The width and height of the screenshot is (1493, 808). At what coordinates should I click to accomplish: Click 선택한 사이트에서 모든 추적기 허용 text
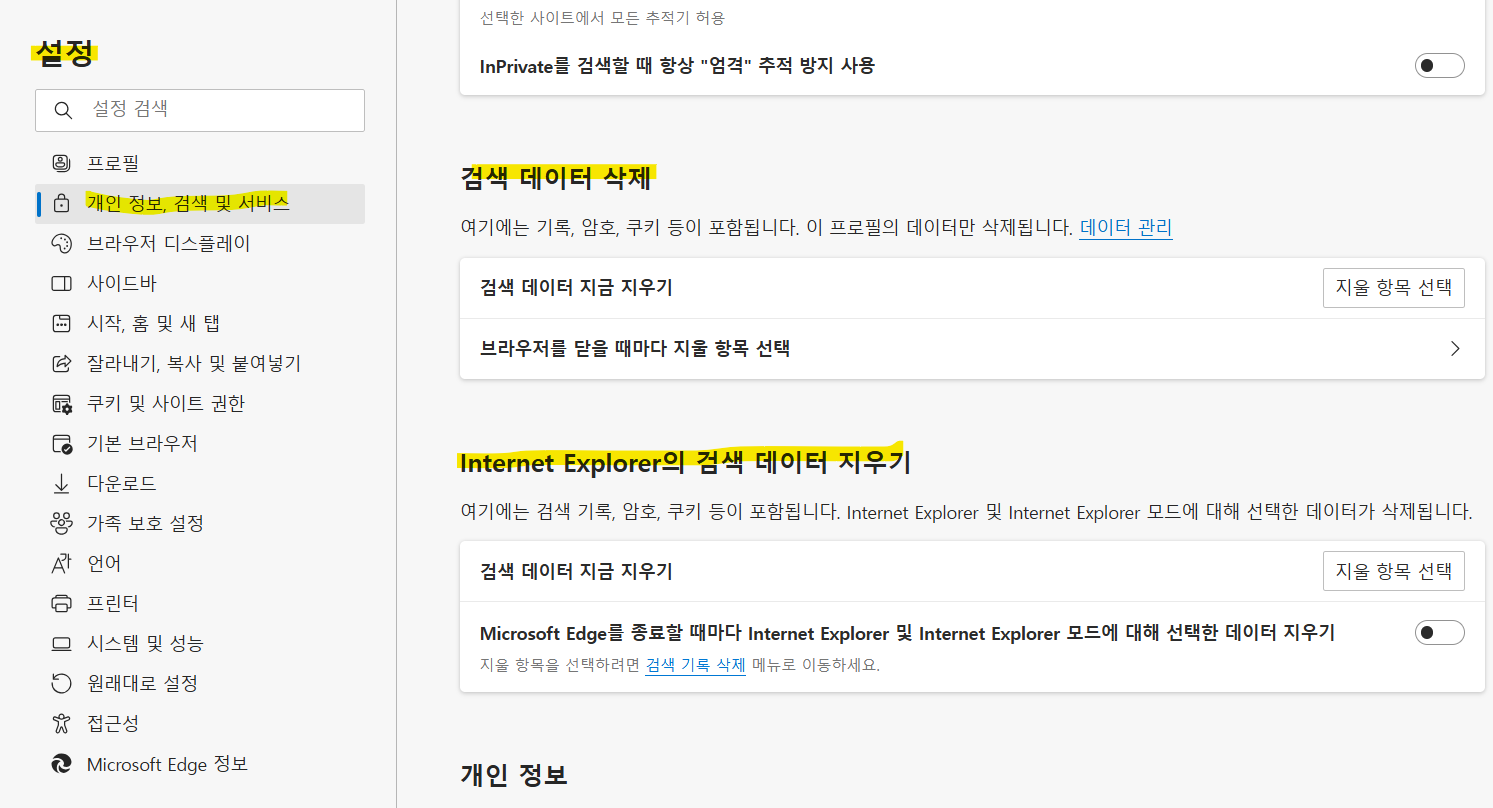tap(602, 18)
